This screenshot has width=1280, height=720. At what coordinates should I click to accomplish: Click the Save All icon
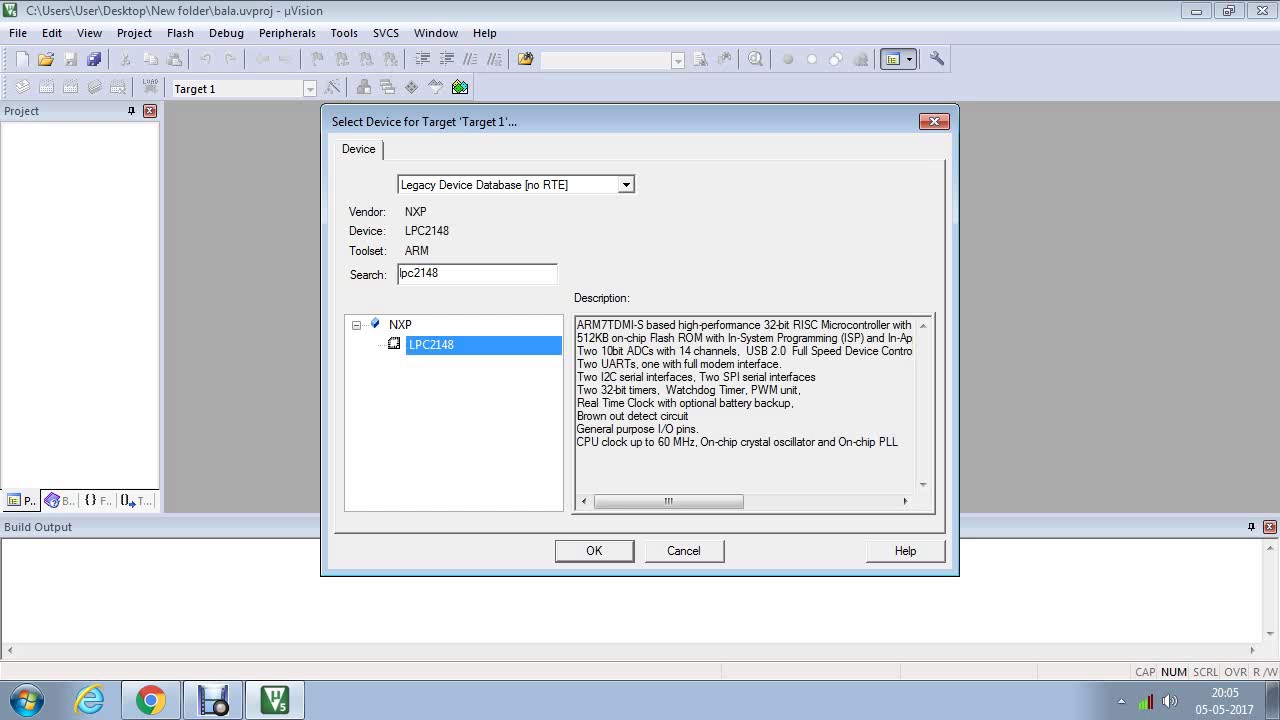coord(94,59)
